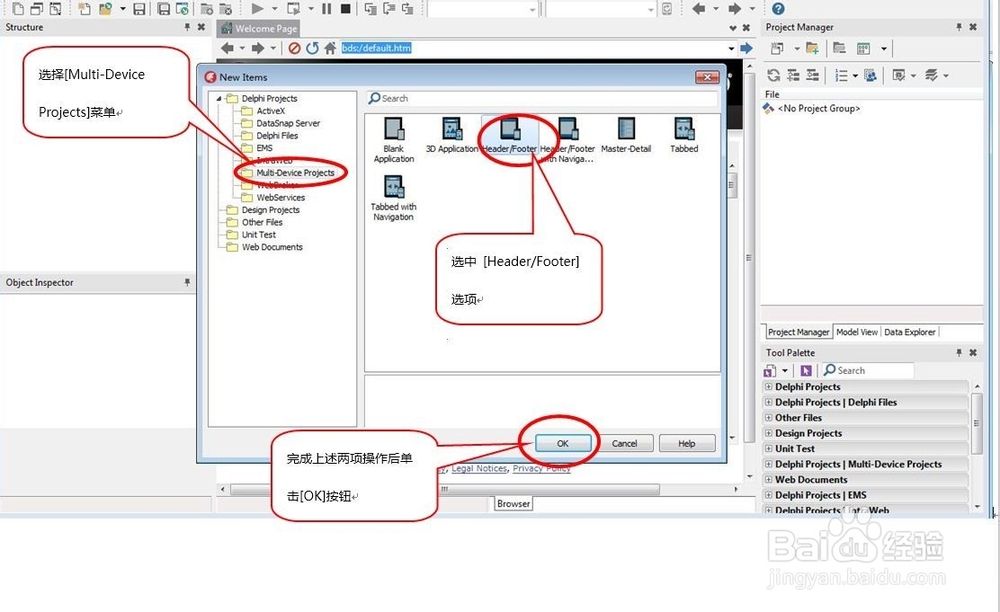Click the Save All double-floppy icon

tap(164, 9)
